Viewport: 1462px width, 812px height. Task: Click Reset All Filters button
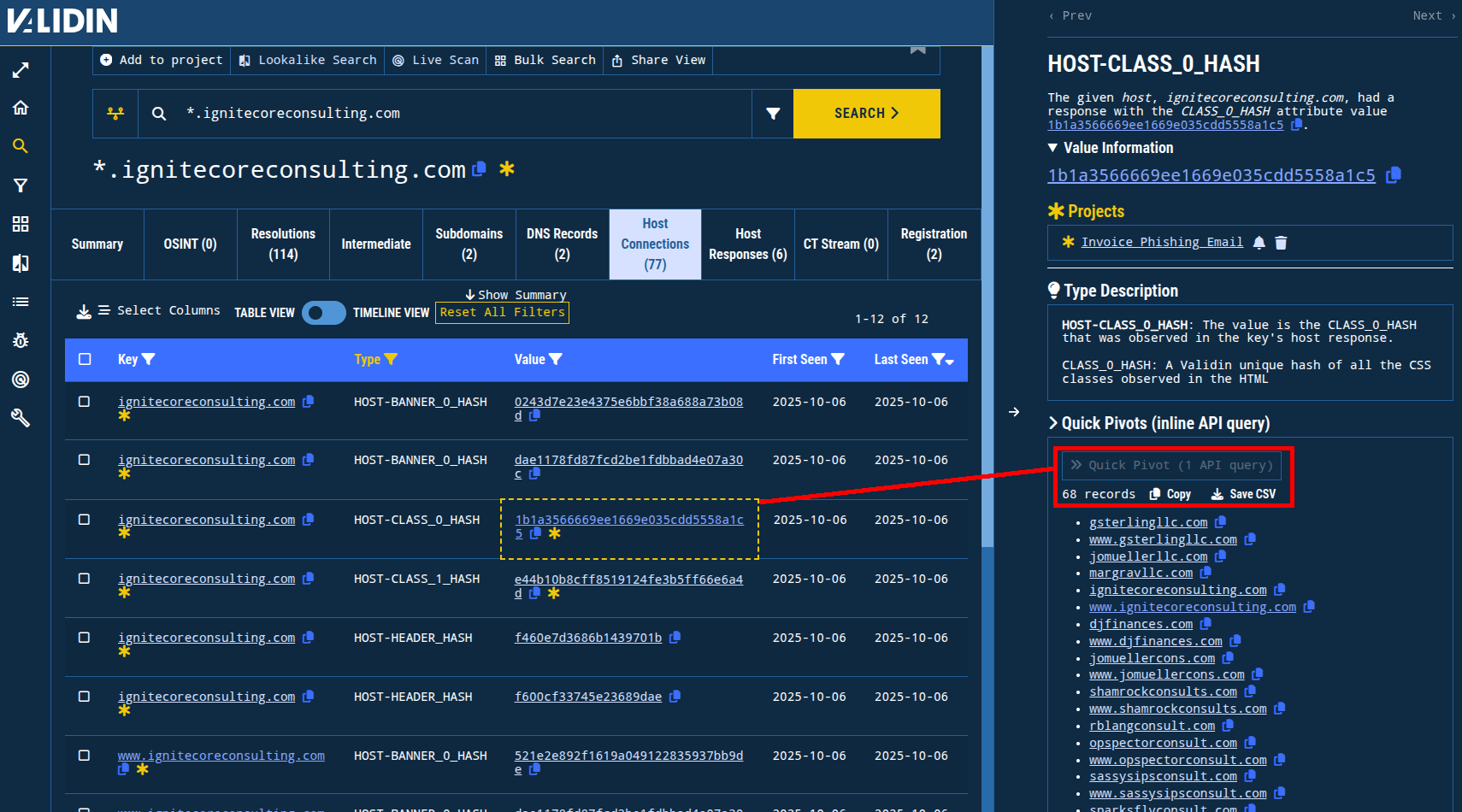coord(502,313)
